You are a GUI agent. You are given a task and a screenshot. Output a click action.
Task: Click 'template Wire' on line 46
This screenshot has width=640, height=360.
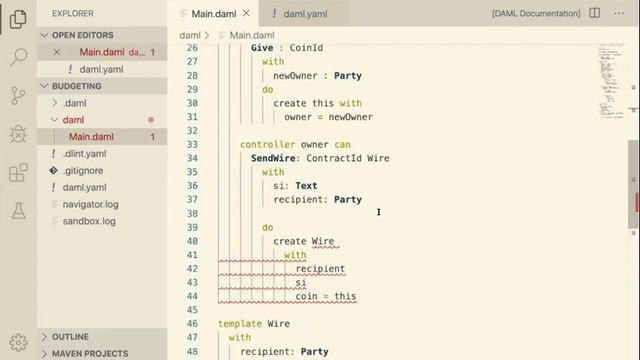tap(254, 324)
